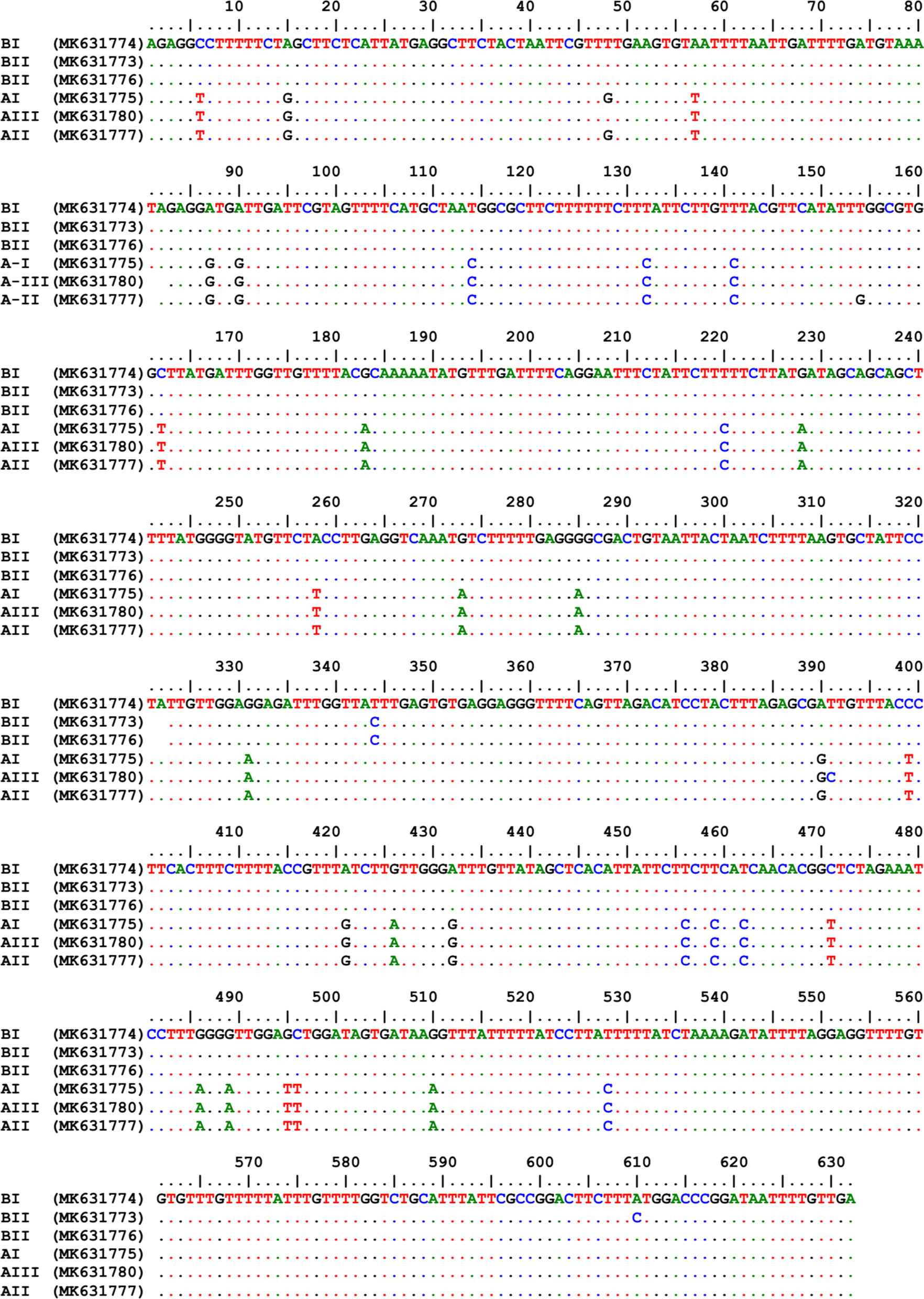This screenshot has height=1299, width=924.
Task: Click ruler position number 160
Action: click(908, 171)
